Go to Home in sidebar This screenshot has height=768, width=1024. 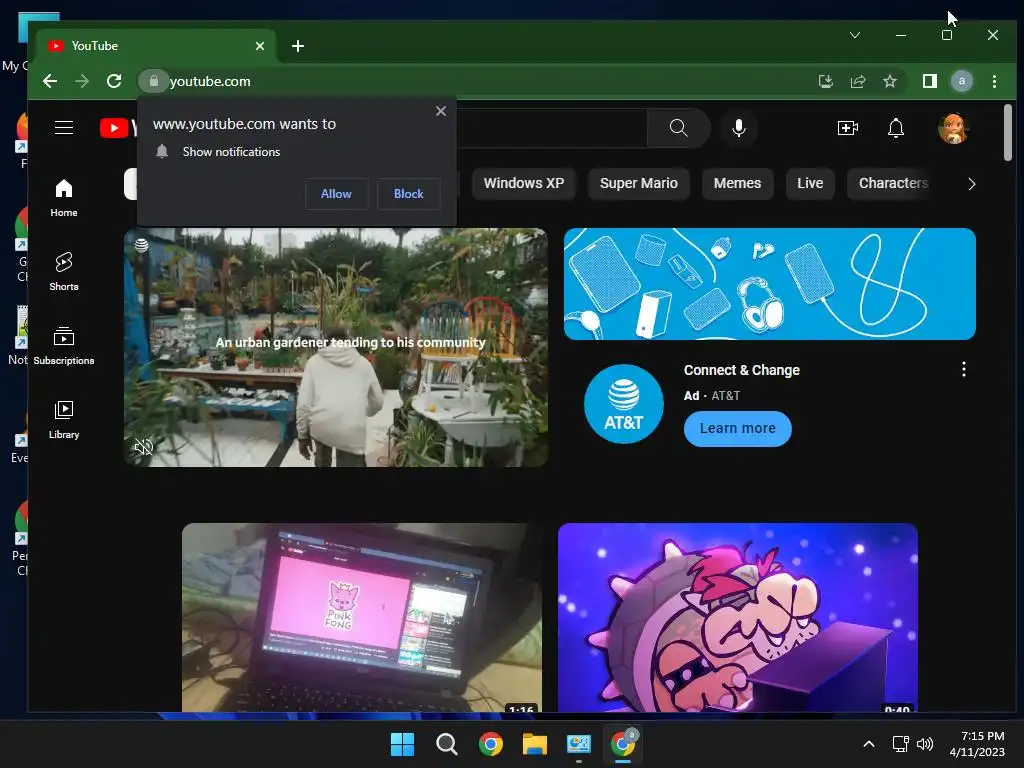tap(63, 198)
